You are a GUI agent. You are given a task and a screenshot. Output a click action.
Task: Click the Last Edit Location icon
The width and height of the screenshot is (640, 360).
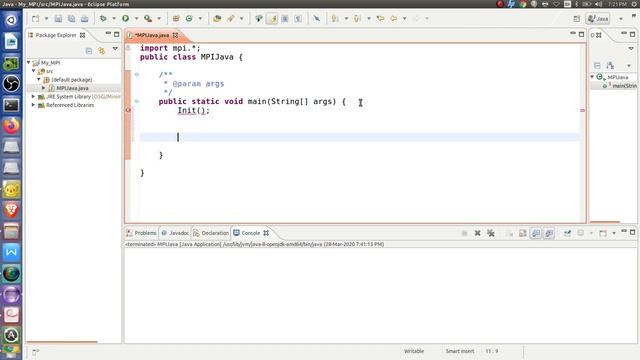(380, 19)
